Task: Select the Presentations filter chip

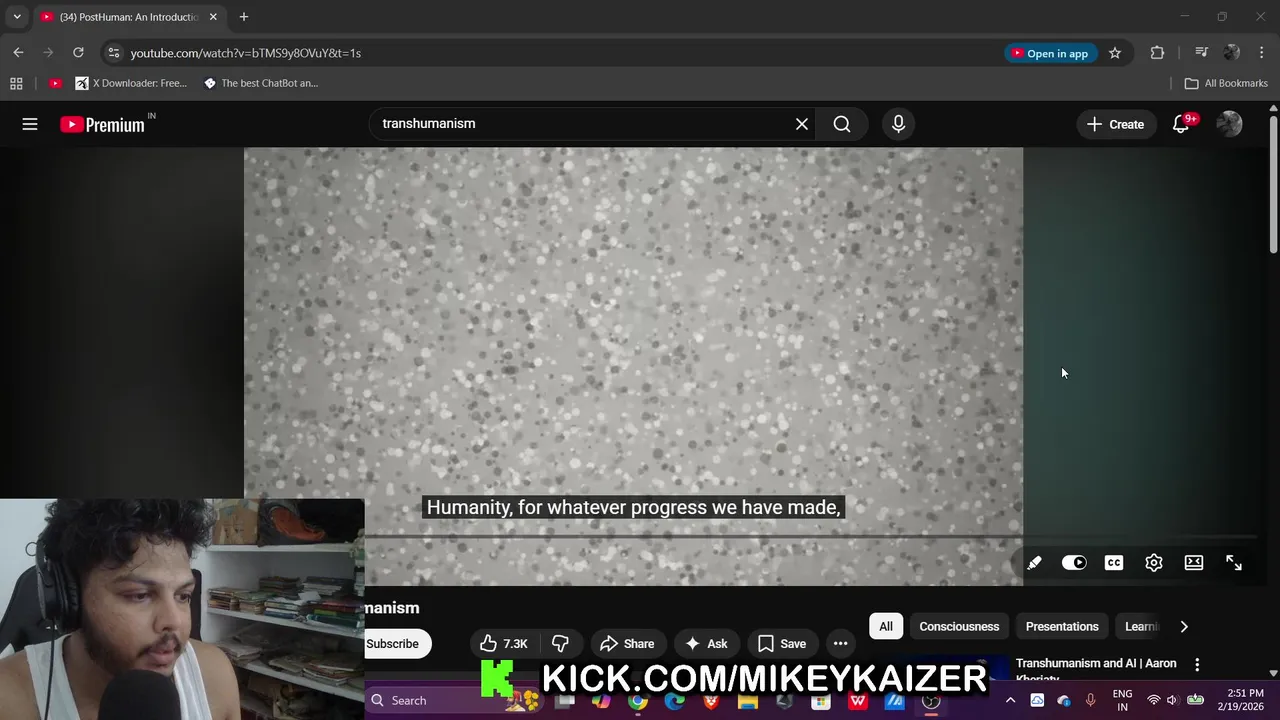Action: pos(1062,627)
